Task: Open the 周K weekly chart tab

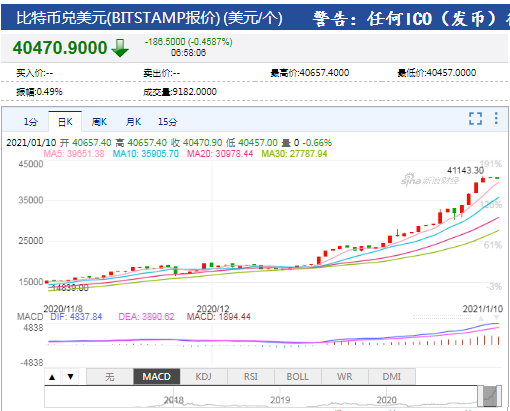Action: coord(99,122)
